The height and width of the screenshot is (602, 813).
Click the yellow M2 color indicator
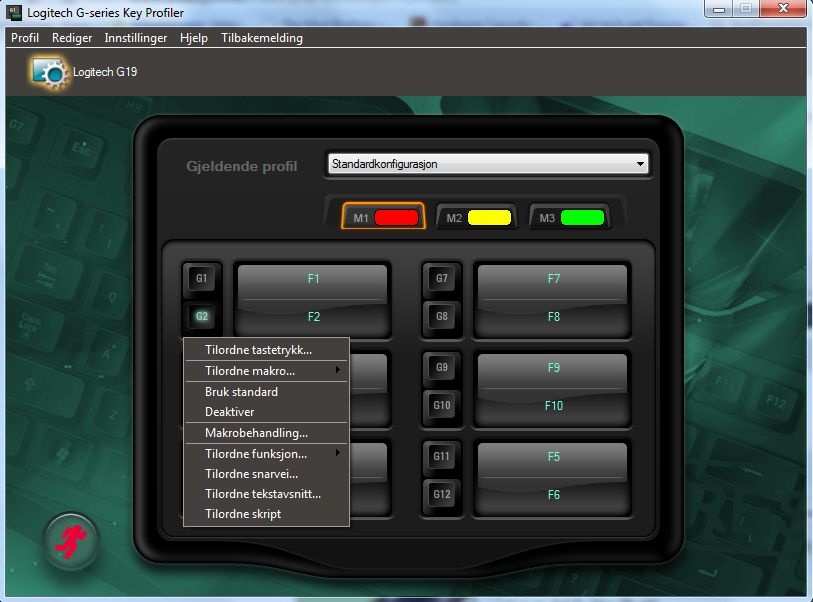click(489, 217)
